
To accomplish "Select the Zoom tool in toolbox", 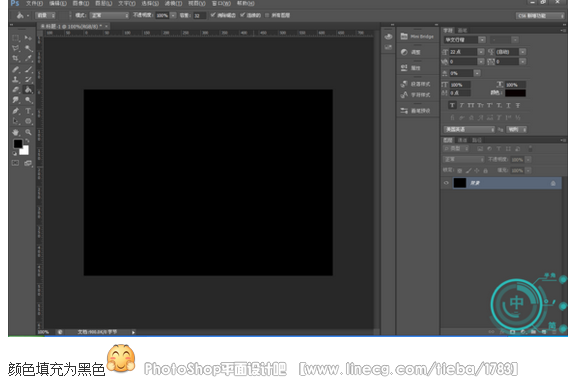I will (28, 132).
